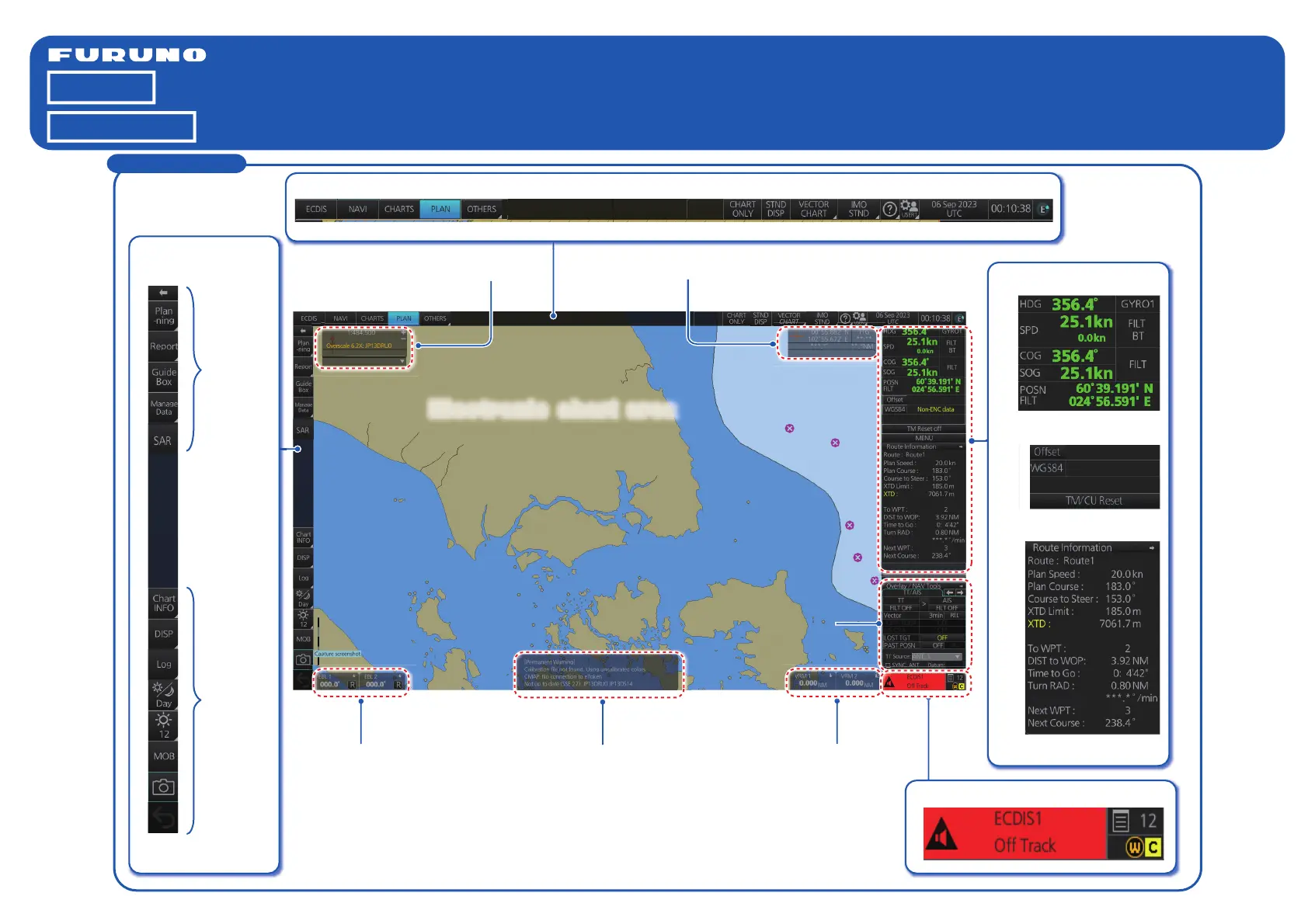Click back arrow atop main chart sidebar
The image size is (1308, 924).
(303, 331)
